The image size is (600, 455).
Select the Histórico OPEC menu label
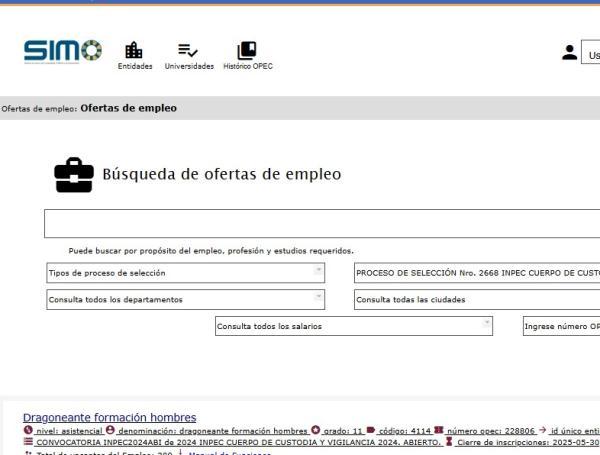248,66
